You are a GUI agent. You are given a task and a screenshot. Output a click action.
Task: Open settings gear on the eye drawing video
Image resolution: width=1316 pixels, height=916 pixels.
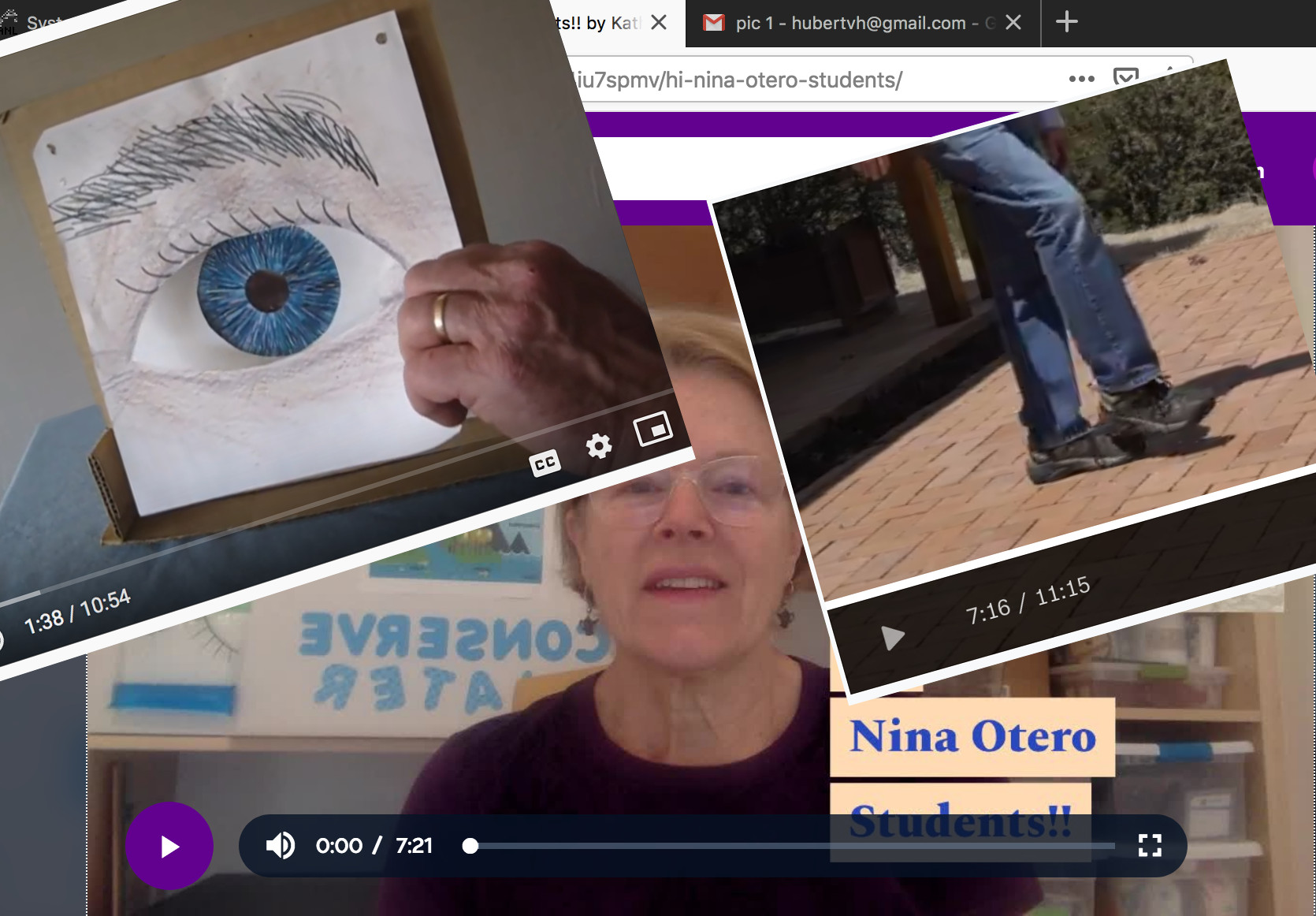click(599, 446)
